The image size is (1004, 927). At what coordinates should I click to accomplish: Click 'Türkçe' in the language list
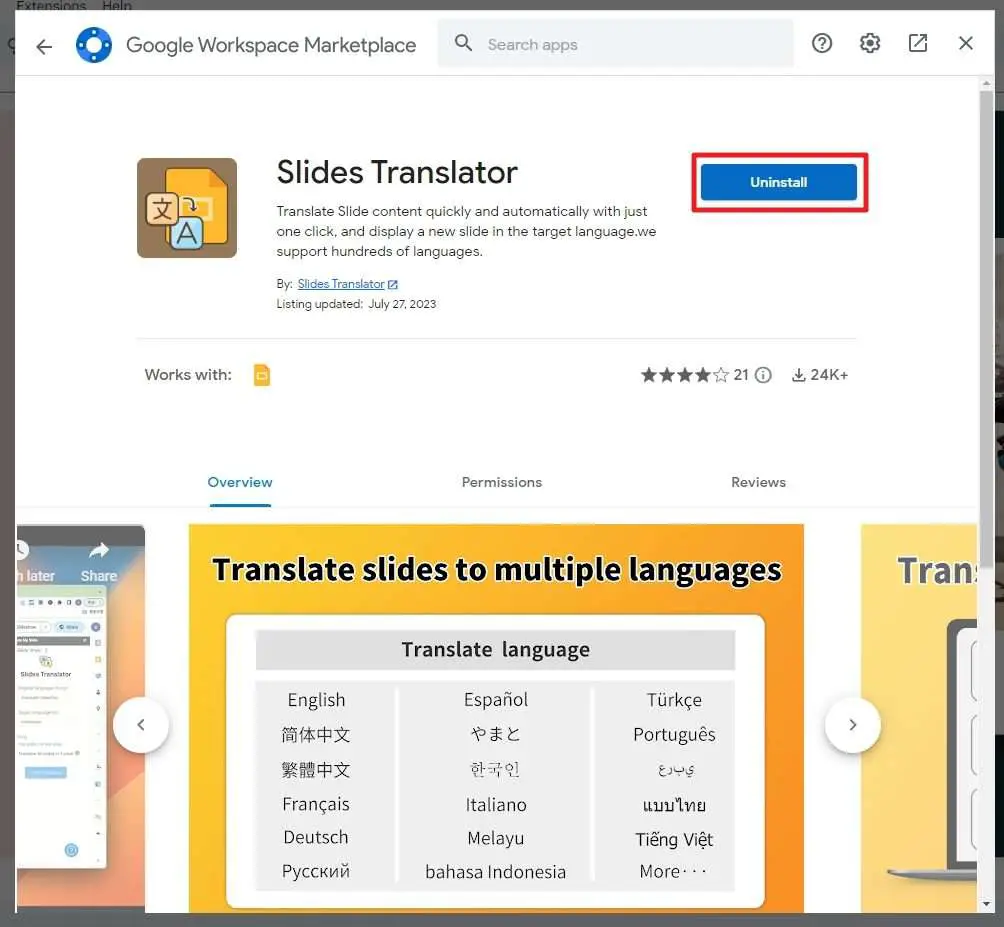click(674, 700)
